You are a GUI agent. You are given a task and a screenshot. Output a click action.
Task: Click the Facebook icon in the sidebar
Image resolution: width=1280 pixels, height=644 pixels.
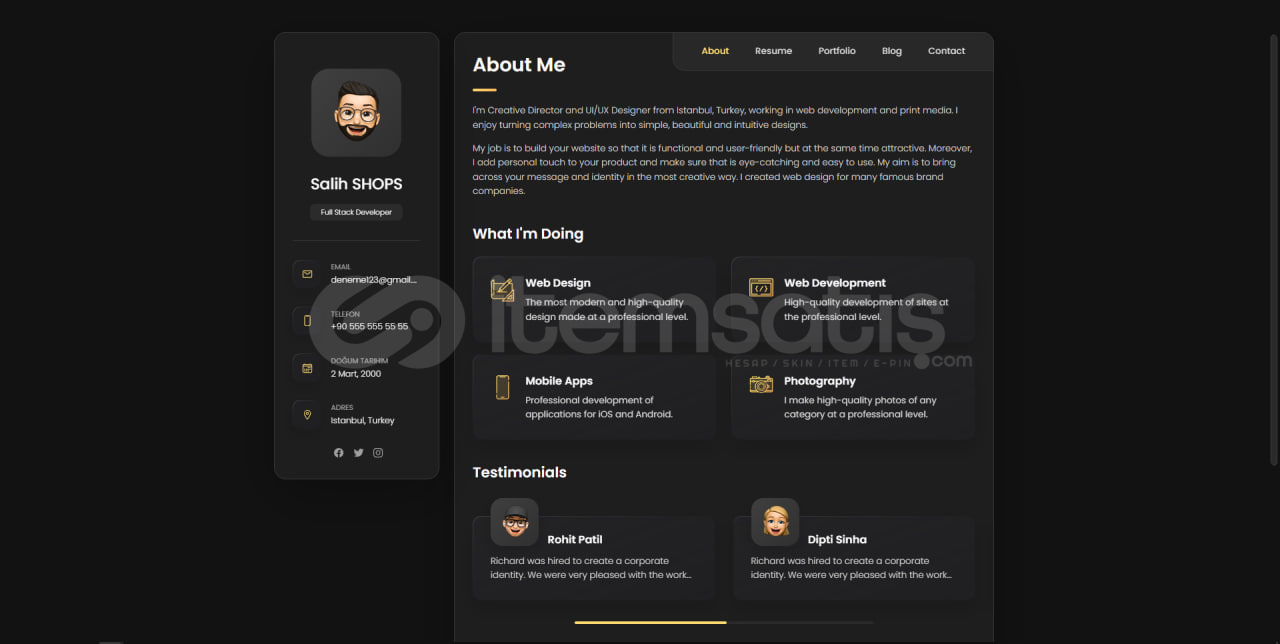click(338, 453)
